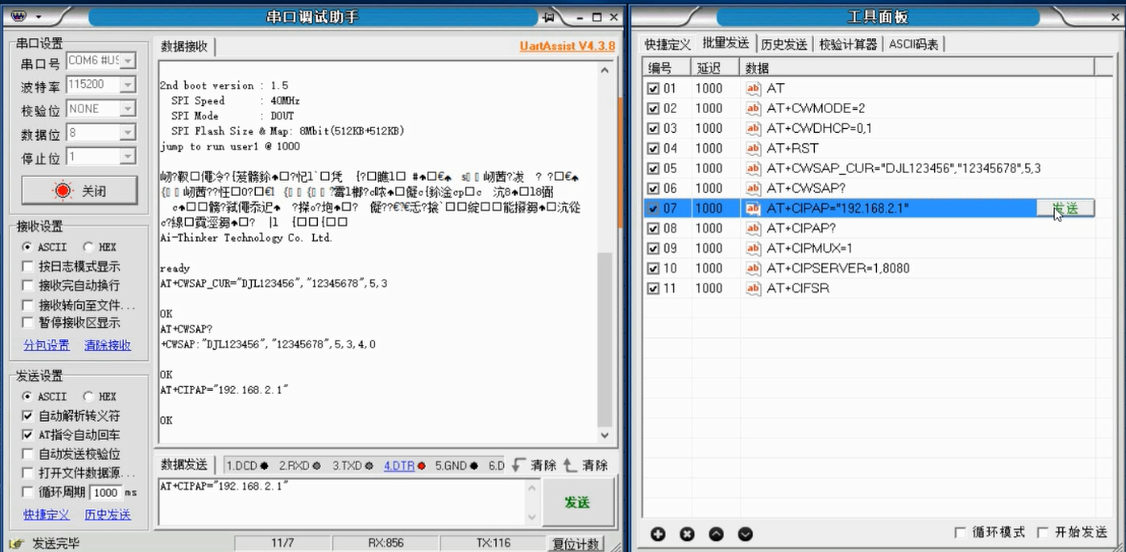
Task: Open 校验位 NONE dropdown
Action: [128, 109]
